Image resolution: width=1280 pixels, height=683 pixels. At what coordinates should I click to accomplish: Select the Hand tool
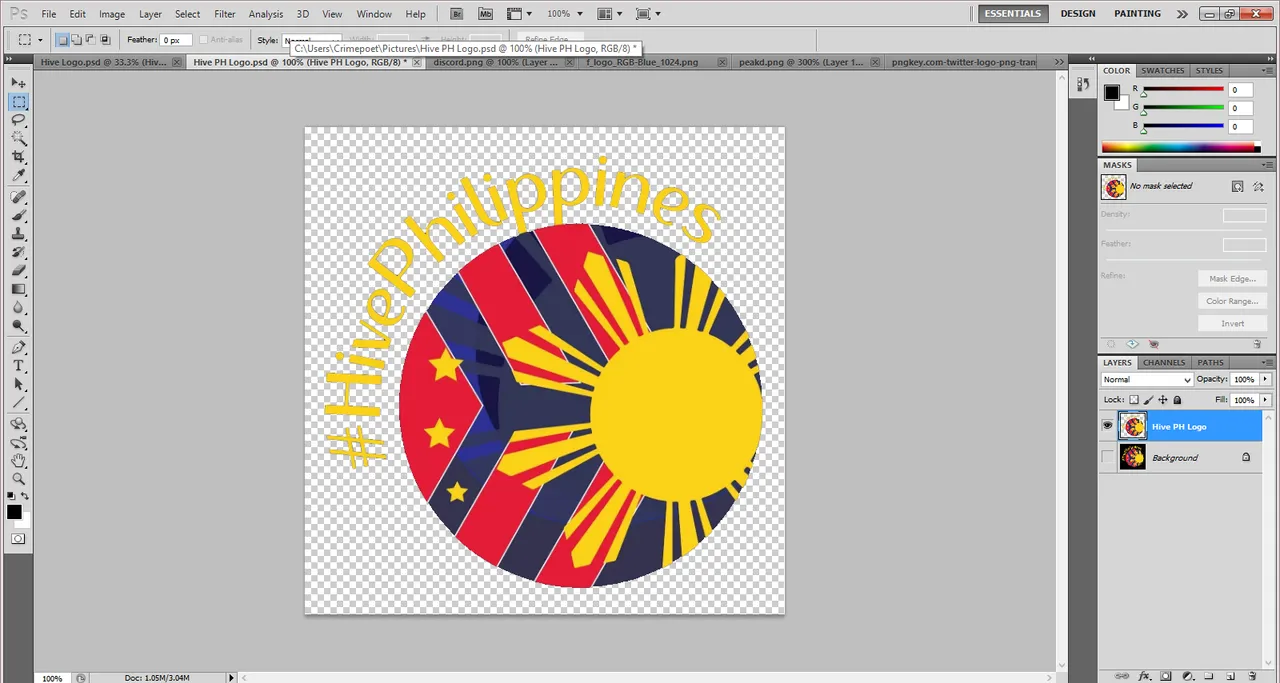[18, 461]
